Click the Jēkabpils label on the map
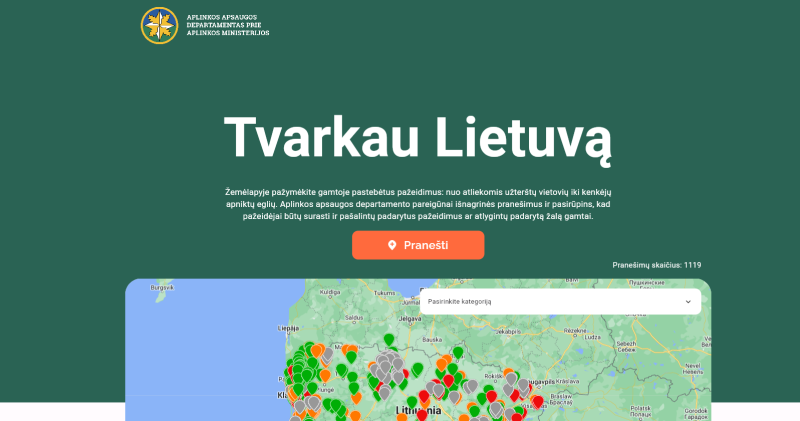Viewport: 800px width, 421px height. tap(508, 331)
